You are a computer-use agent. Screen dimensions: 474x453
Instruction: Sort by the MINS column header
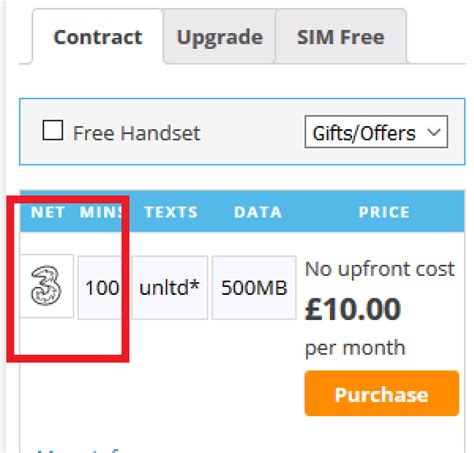click(x=101, y=212)
